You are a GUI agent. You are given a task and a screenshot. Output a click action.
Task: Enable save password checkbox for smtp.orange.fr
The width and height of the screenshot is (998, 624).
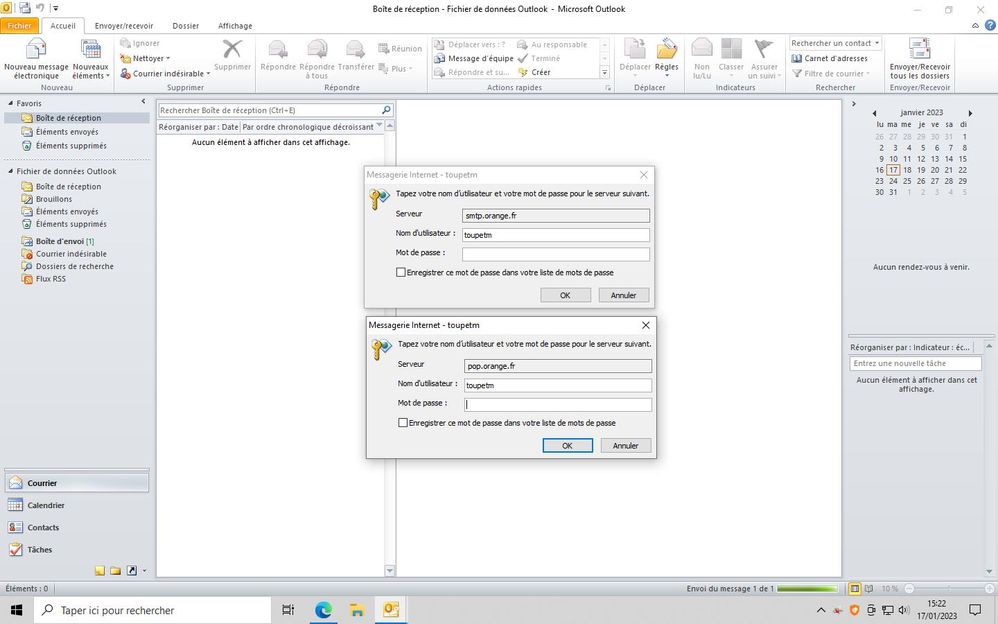point(401,272)
